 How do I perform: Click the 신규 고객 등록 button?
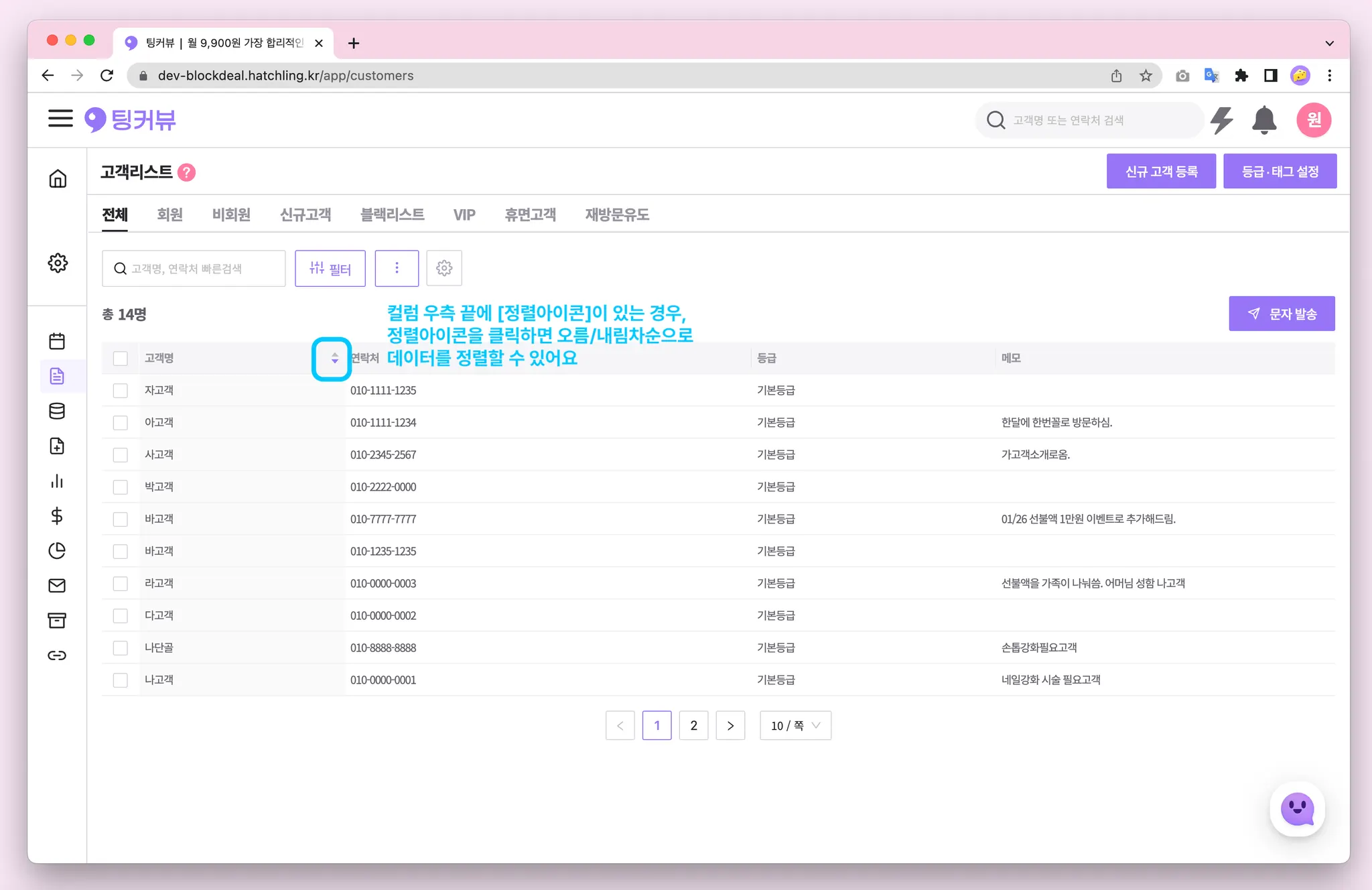(1161, 171)
